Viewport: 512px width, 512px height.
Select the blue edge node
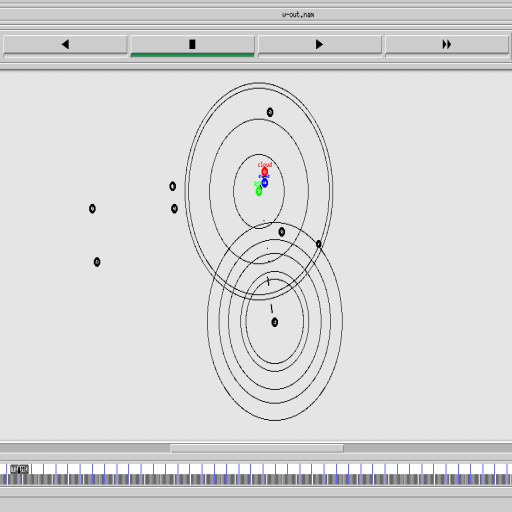[x=264, y=183]
